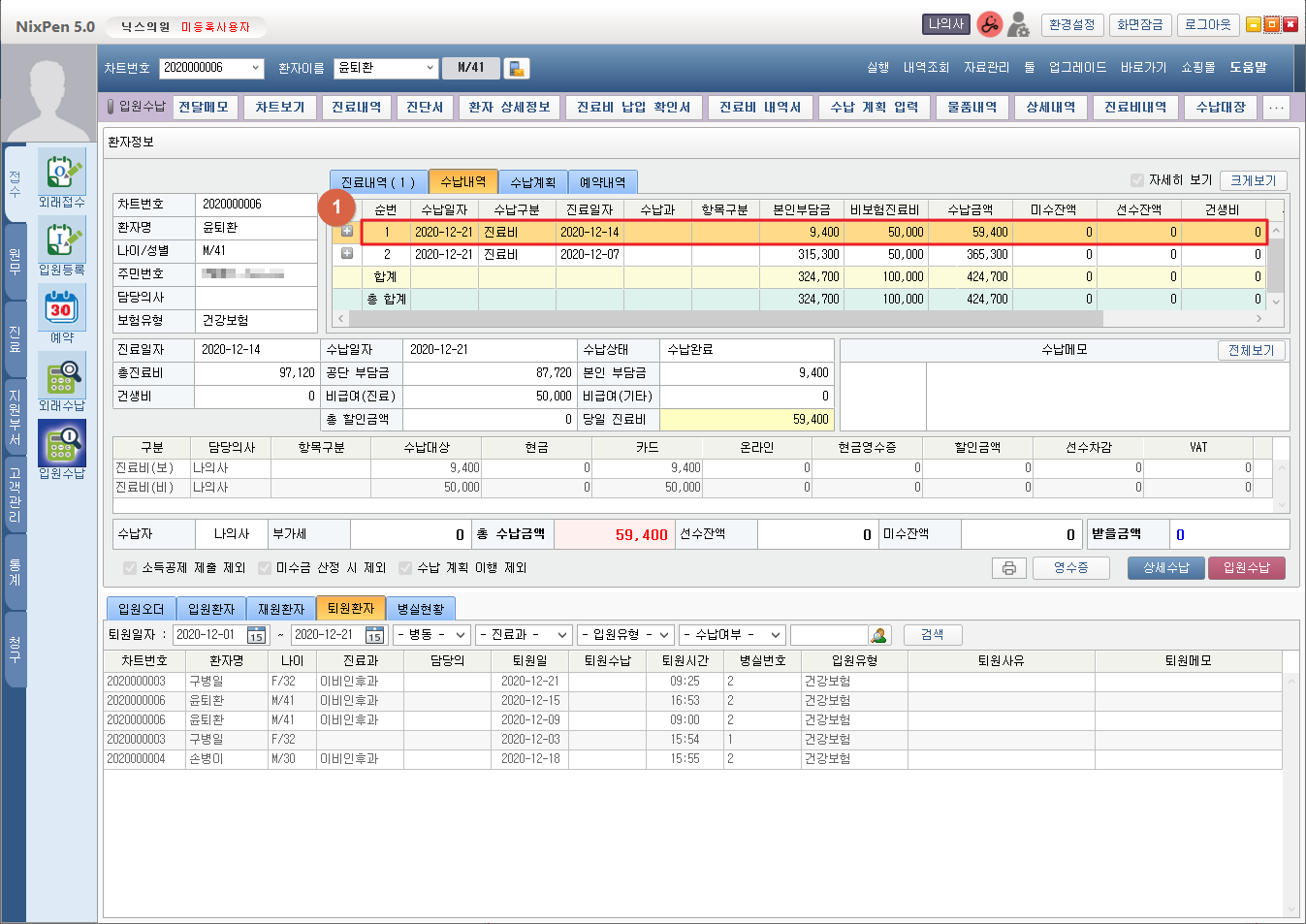Viewport: 1306px width, 924px height.
Task: Switch to the 수납계획 tab
Action: pos(532,182)
